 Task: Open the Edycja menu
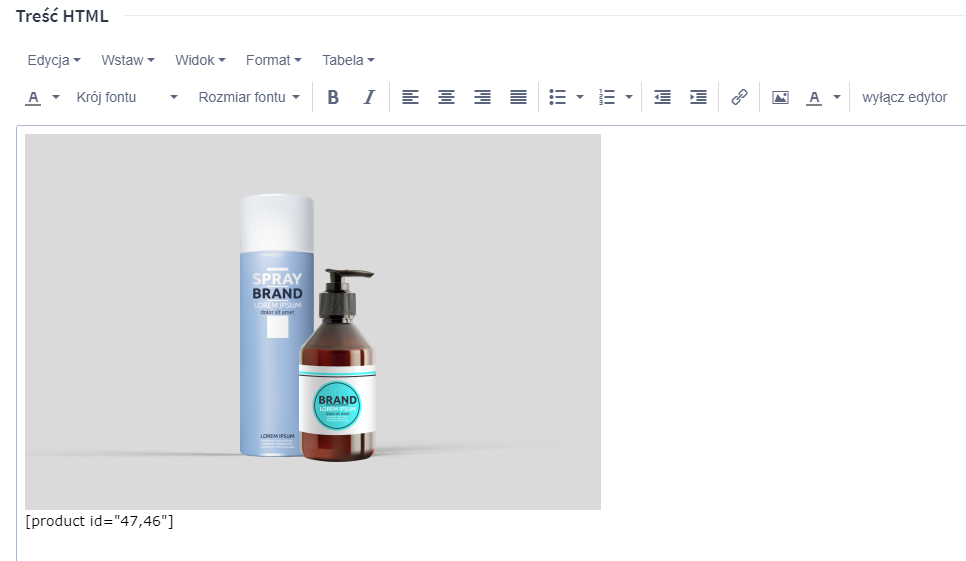click(x=53, y=60)
